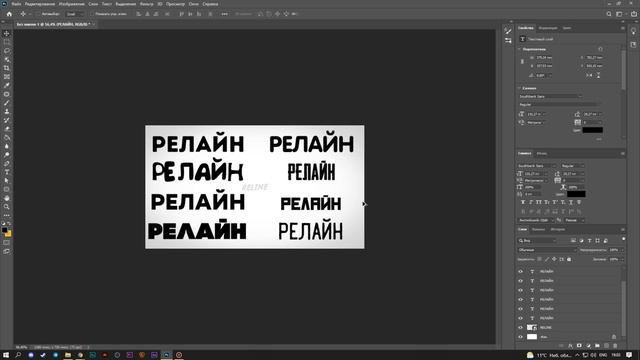The height and width of the screenshot is (360, 640).
Task: Select the Horizontal Type tool
Action: [7, 172]
